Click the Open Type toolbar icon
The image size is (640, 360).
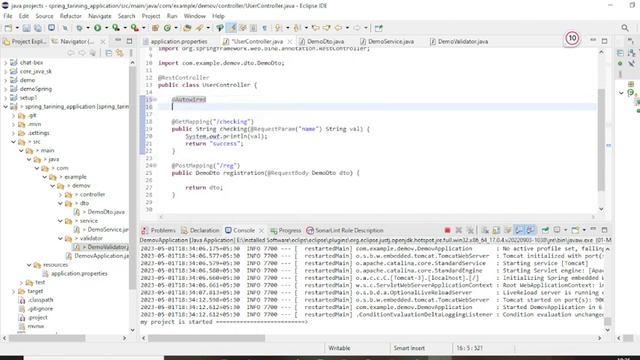187,28
